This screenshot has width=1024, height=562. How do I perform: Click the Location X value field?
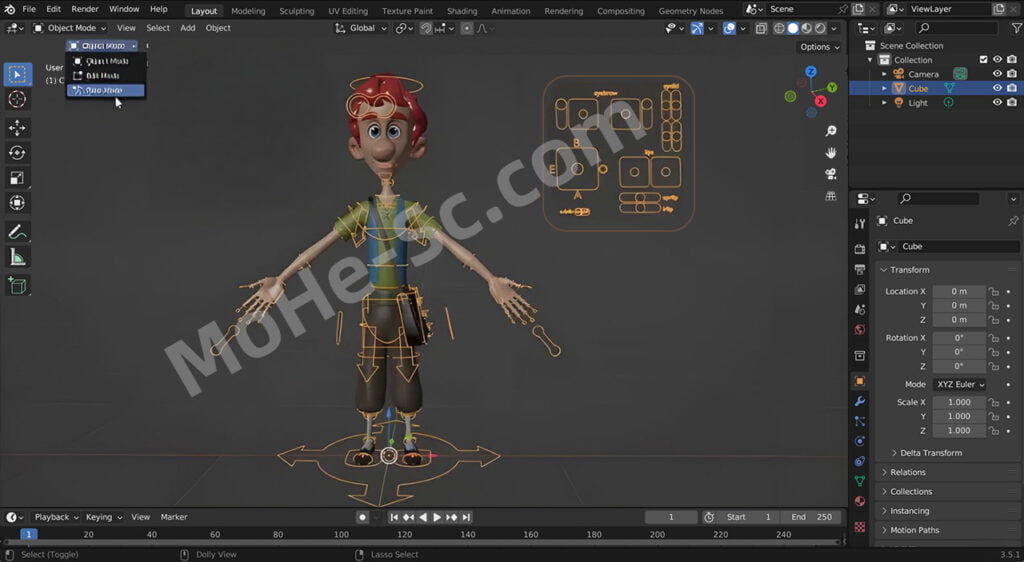pos(958,291)
